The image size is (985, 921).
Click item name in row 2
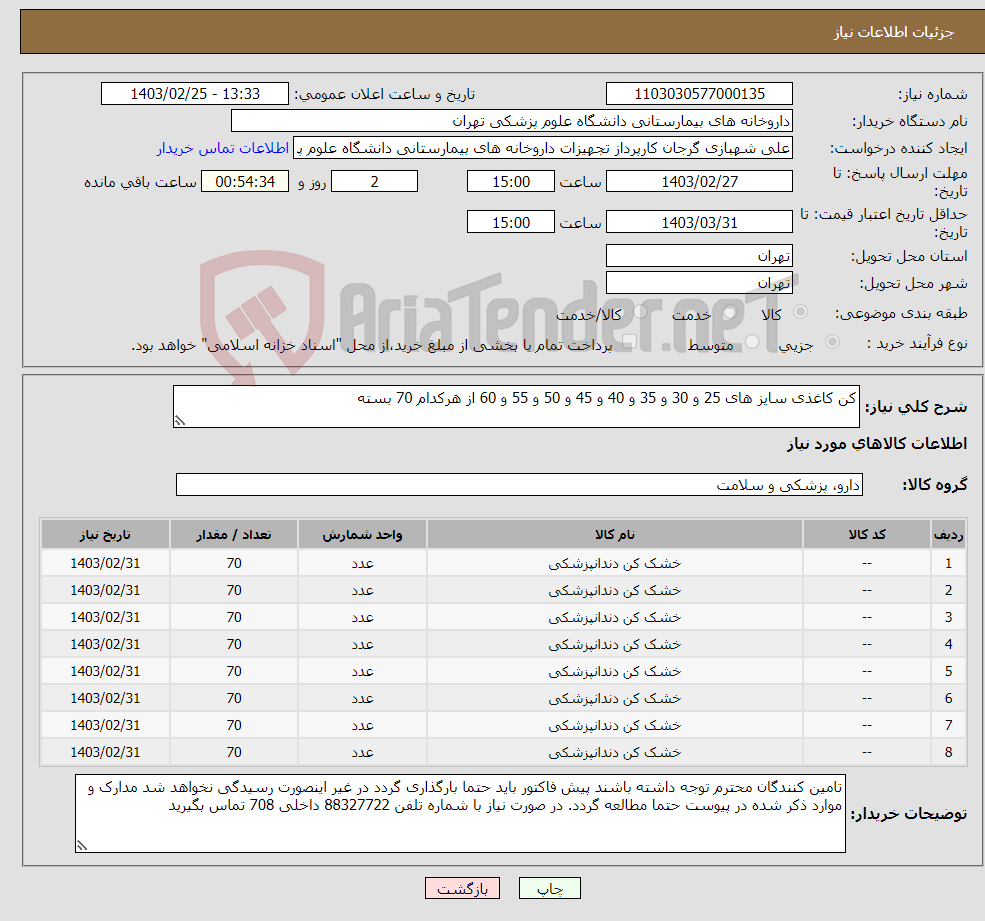coord(614,591)
